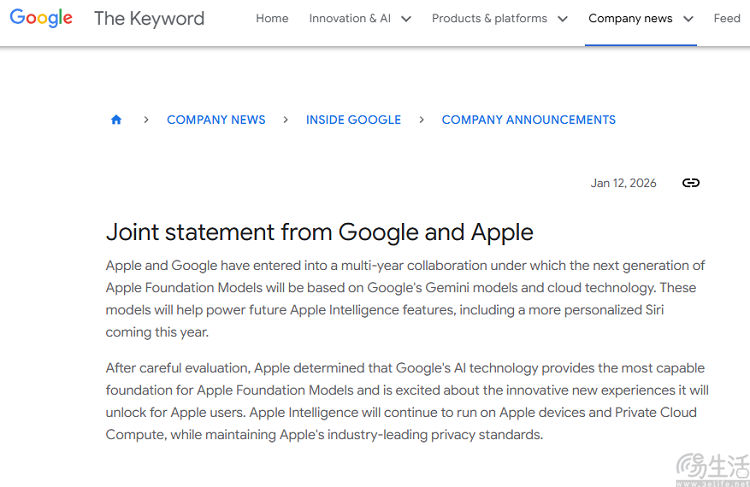The image size is (750, 487).
Task: Expand the Company news dropdown arrow
Action: 688,19
